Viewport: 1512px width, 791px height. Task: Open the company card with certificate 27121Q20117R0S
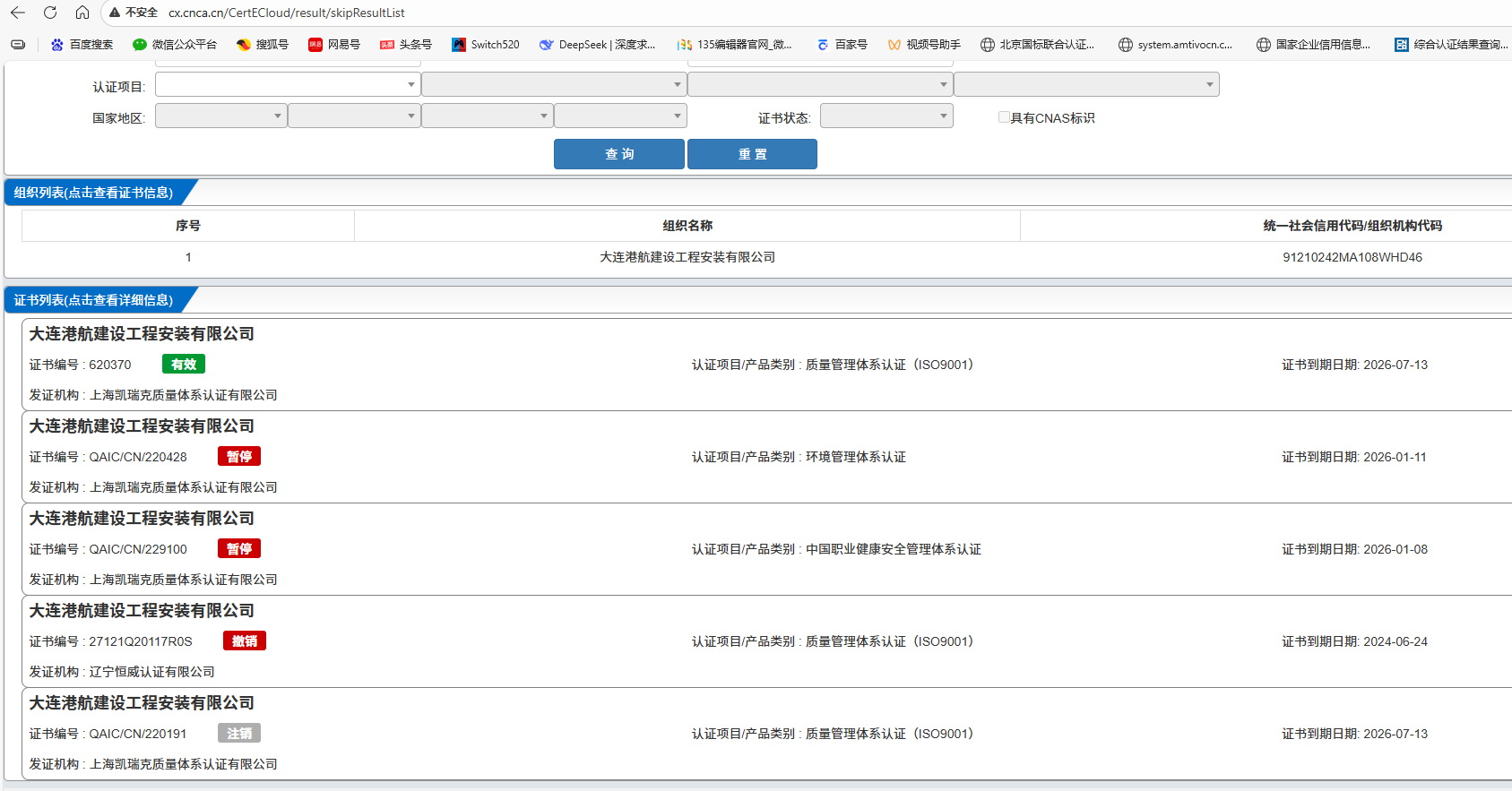coord(766,641)
